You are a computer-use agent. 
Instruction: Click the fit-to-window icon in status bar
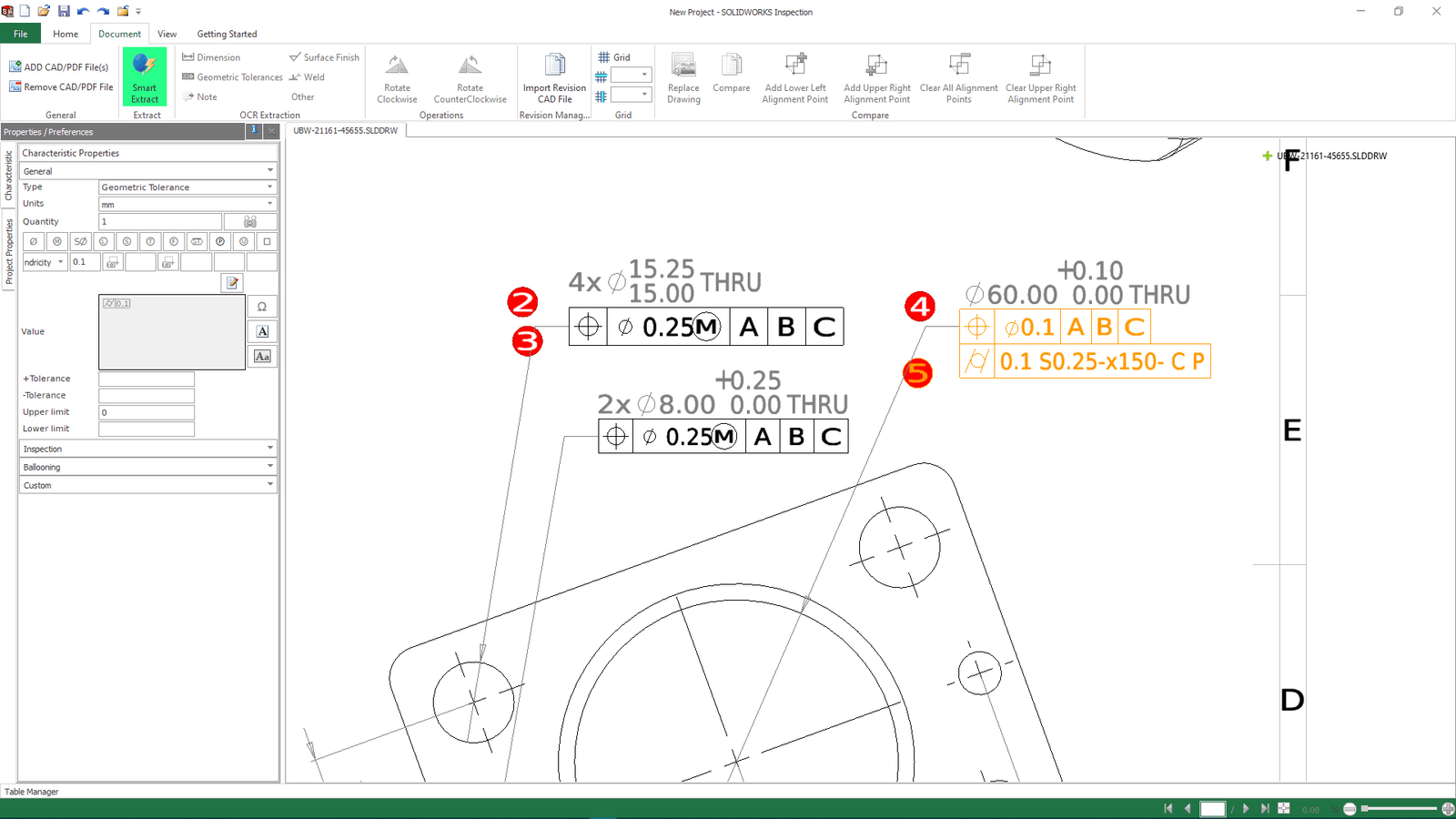1284,808
